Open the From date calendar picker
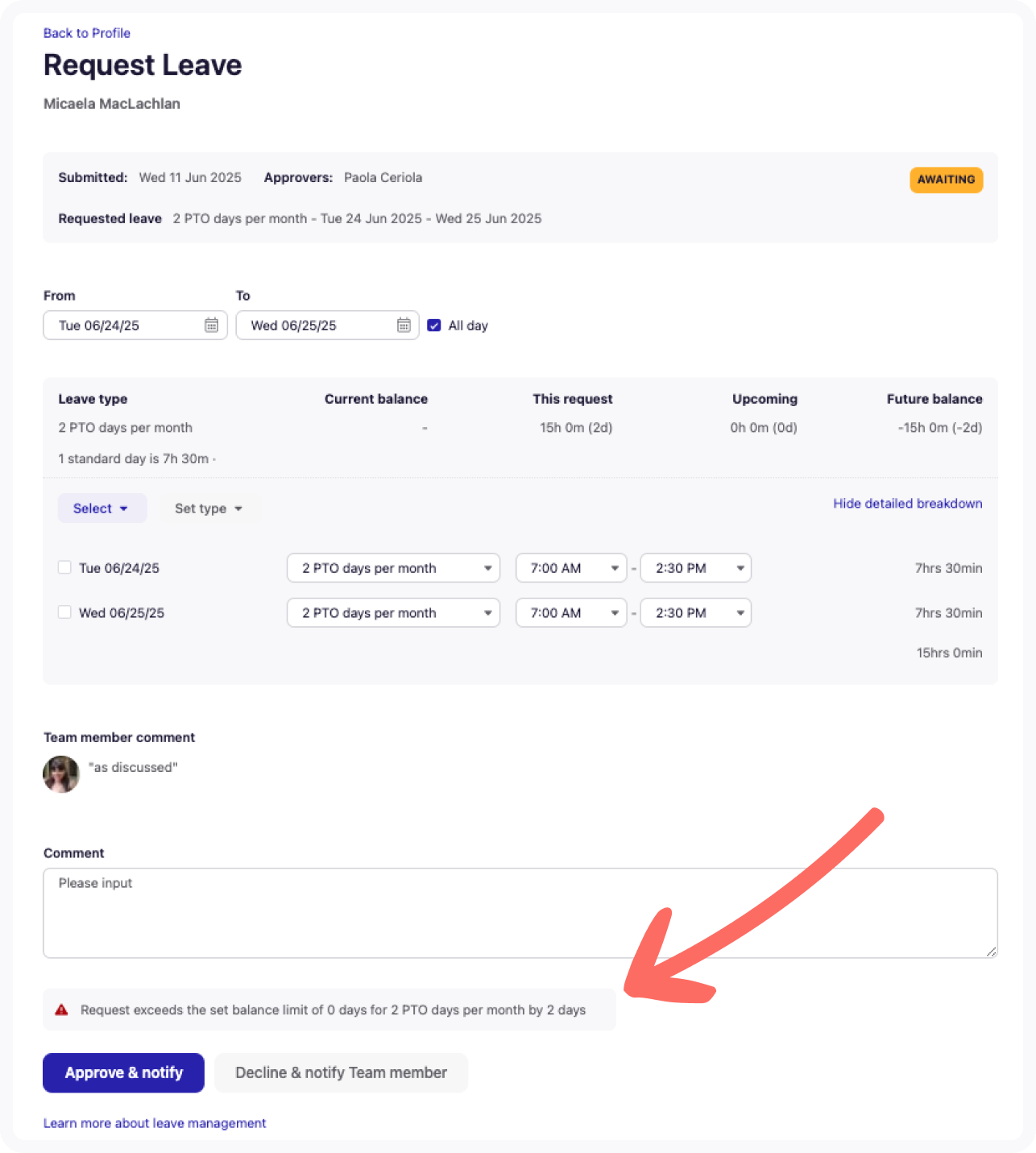Image resolution: width=1036 pixels, height=1153 pixels. coord(212,326)
